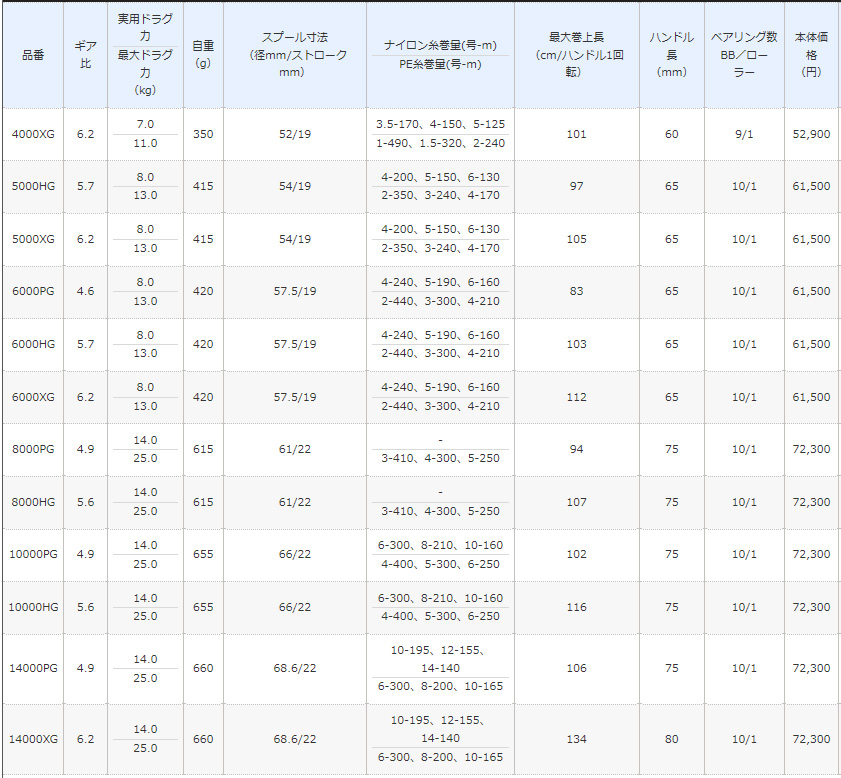Viewport: 841px width, 778px height.
Task: Click the 9/1 bearing count cell
Action: click(x=744, y=134)
